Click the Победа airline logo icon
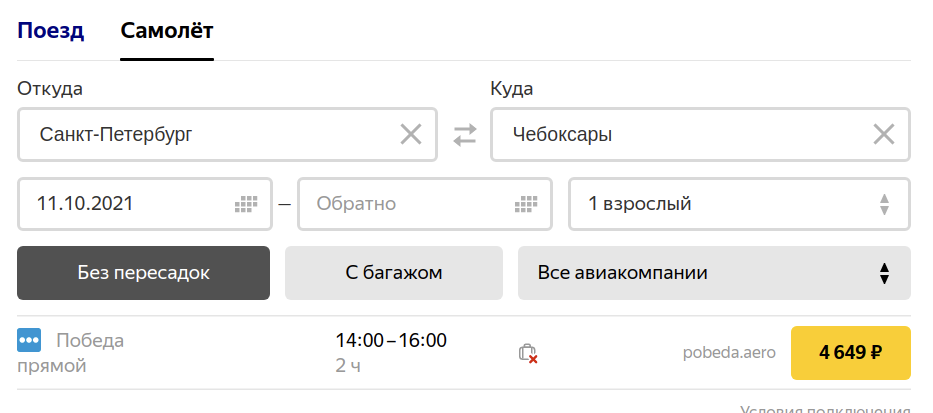933x413 pixels. [29, 340]
